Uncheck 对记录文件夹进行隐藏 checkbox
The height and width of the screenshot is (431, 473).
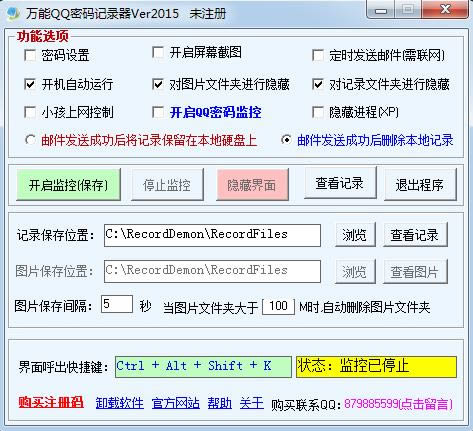pyautogui.click(x=318, y=84)
